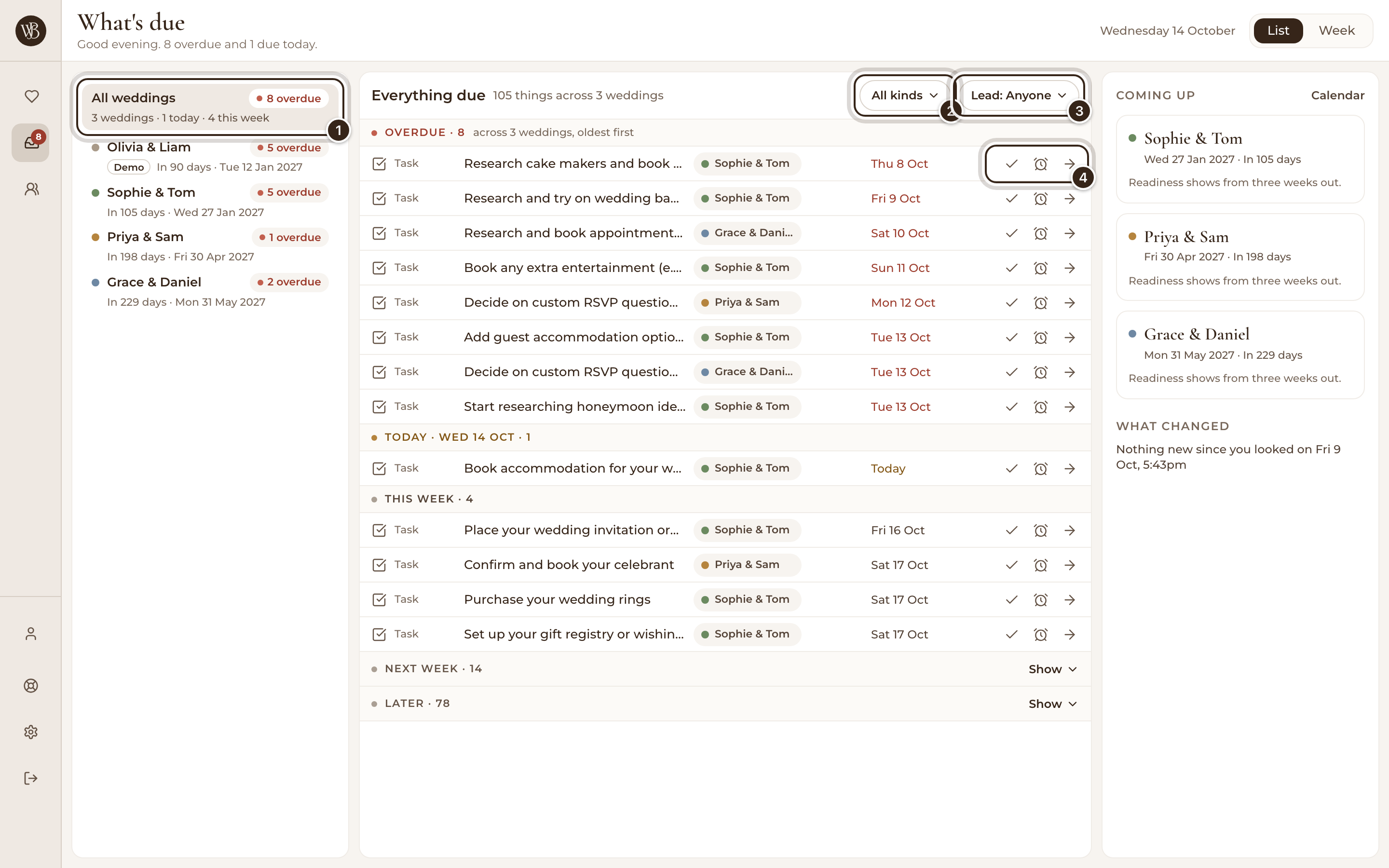The width and height of the screenshot is (1389, 868).
Task: Click the '5 overdue' badge for Sophie & Tom
Action: [289, 192]
